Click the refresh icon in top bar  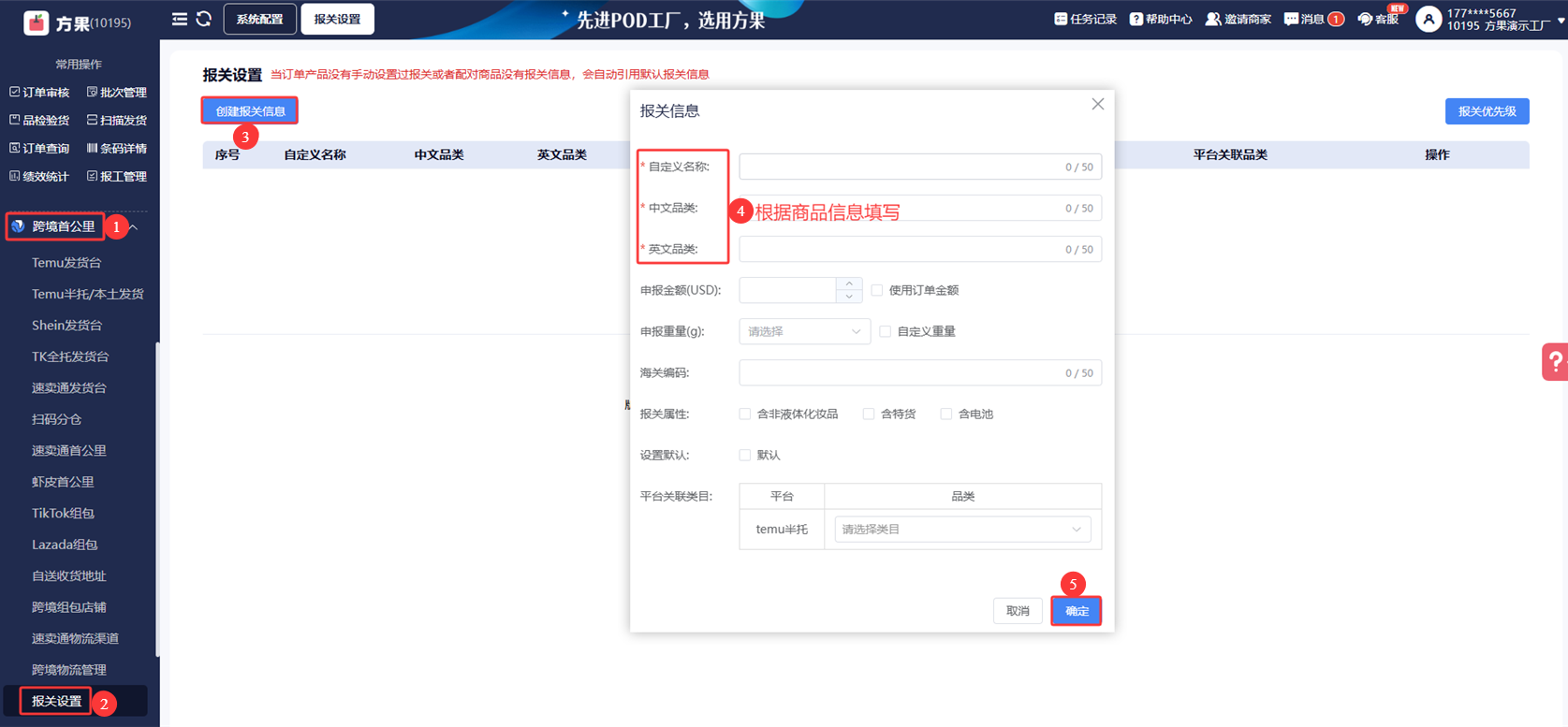click(x=203, y=19)
